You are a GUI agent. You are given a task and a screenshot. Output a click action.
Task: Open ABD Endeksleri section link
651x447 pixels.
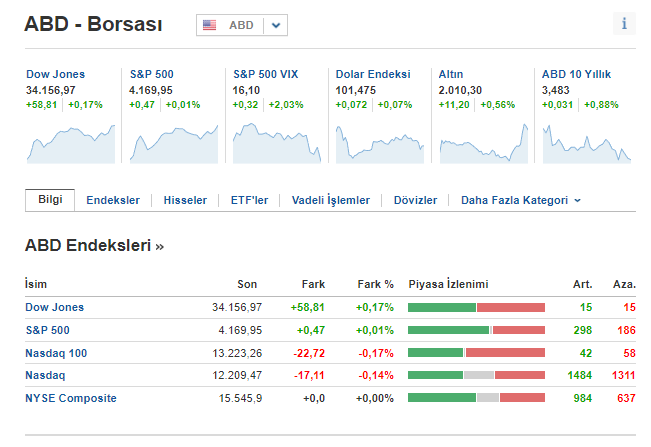pos(94,245)
